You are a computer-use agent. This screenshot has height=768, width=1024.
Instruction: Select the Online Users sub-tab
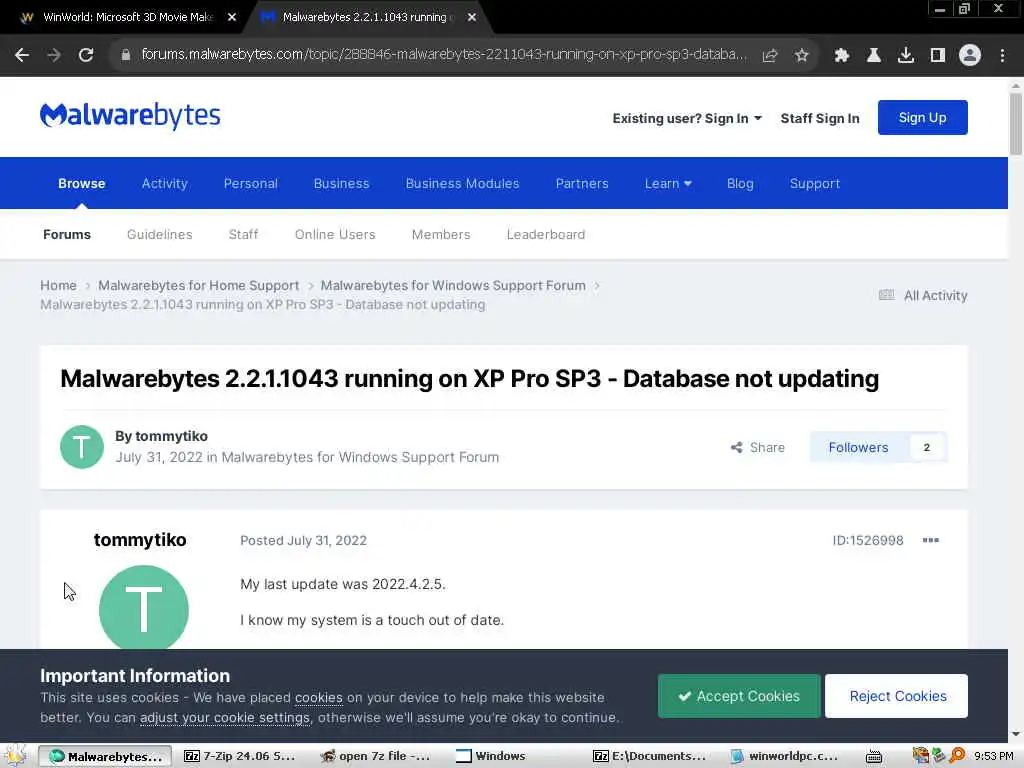(x=335, y=234)
